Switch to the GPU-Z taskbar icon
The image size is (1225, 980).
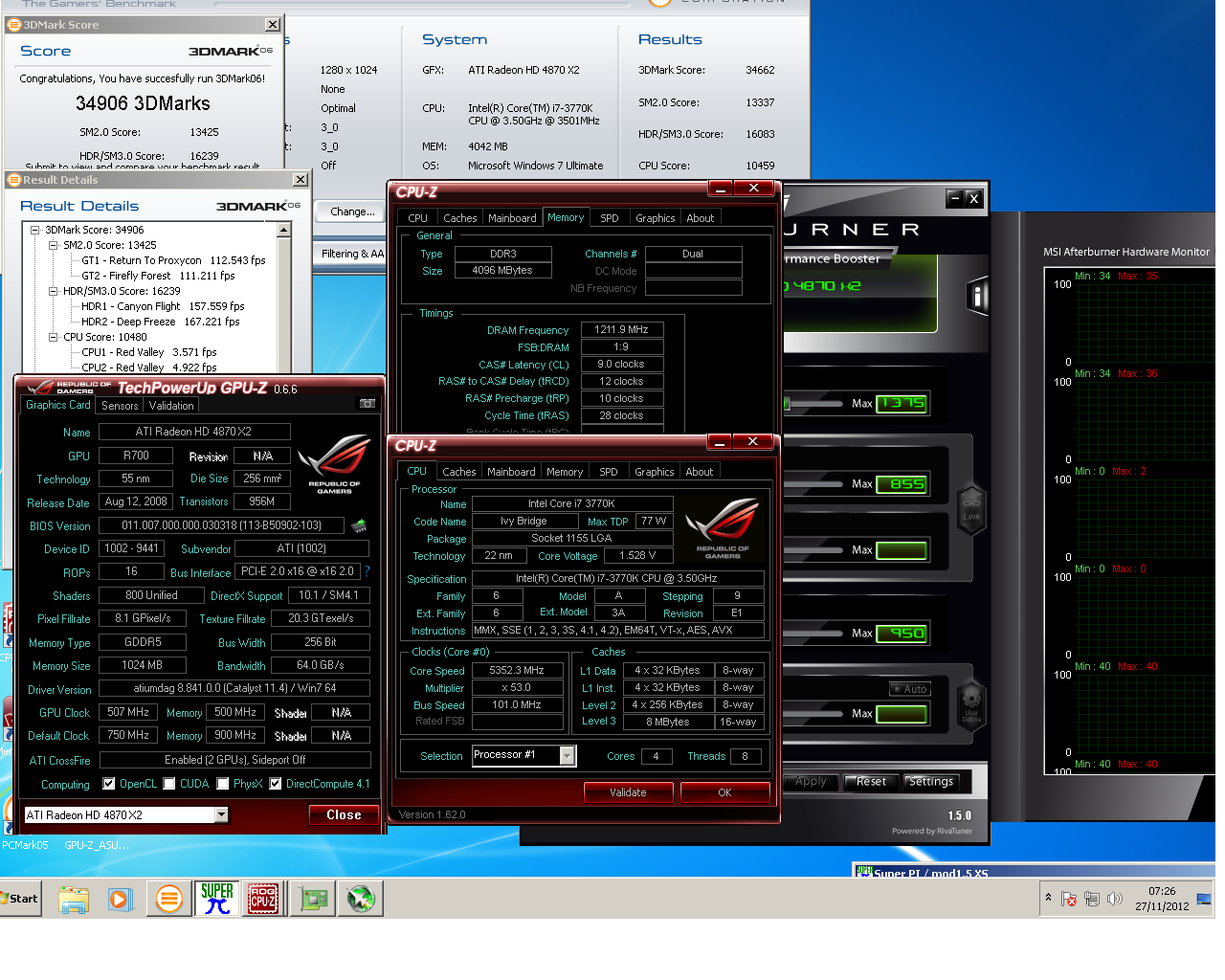[x=313, y=899]
